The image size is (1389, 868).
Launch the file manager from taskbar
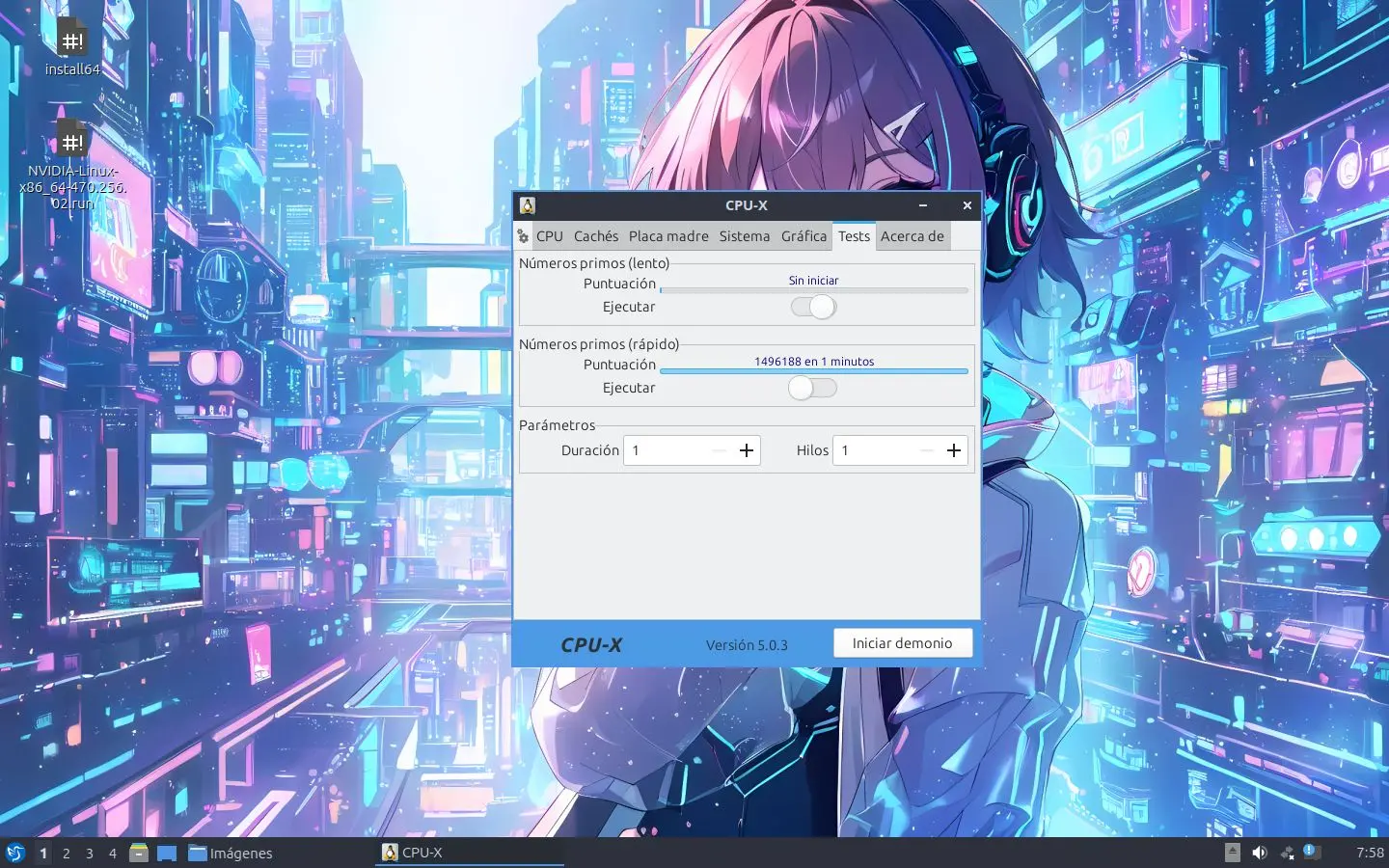[x=139, y=853]
